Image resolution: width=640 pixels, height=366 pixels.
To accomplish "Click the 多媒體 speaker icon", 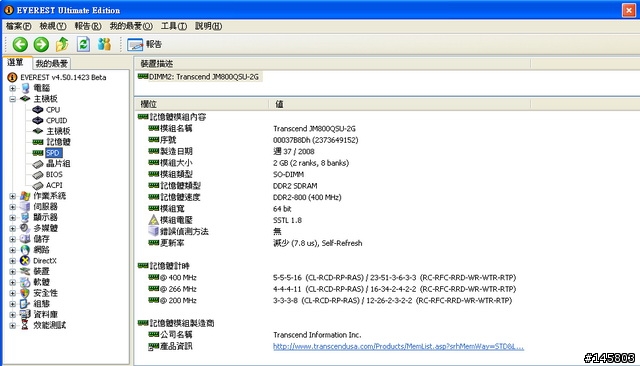I will [x=25, y=228].
